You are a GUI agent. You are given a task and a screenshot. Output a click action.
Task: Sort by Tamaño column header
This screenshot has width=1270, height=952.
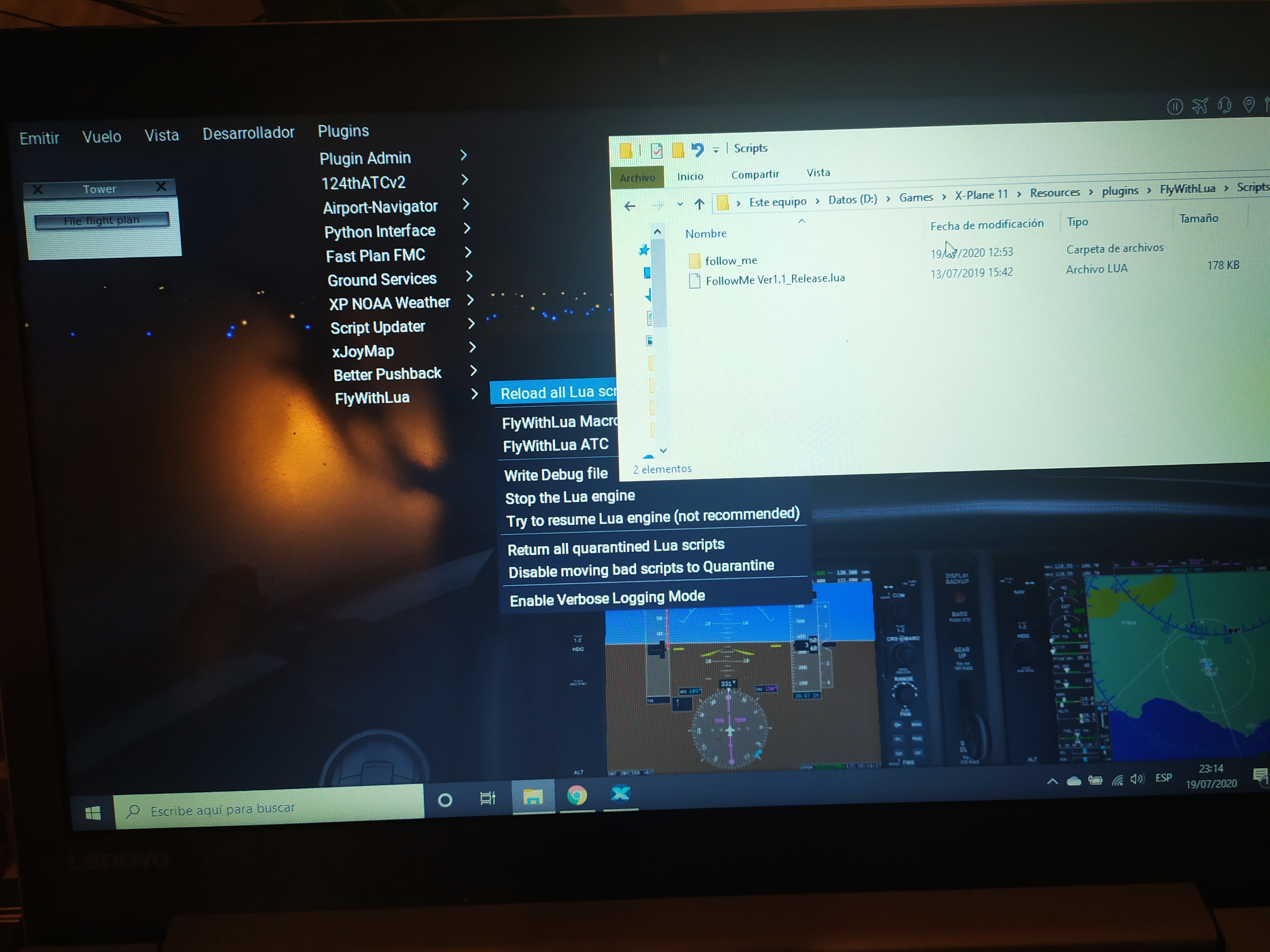(1198, 218)
